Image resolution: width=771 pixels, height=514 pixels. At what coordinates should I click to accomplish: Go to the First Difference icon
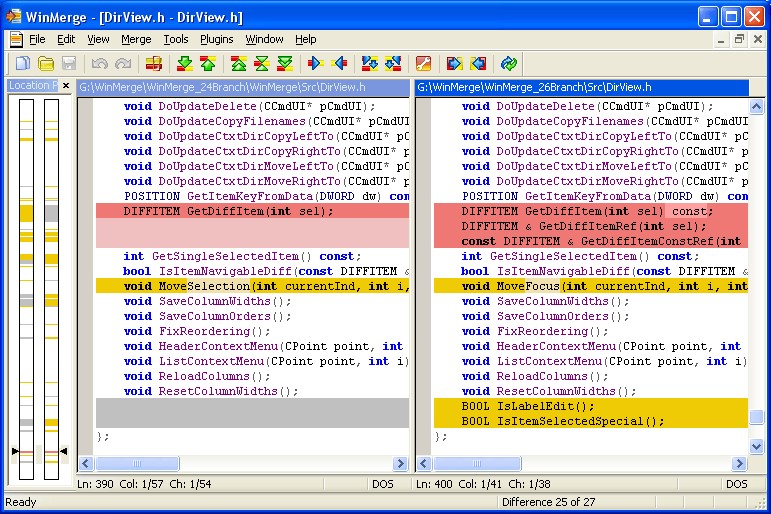point(239,64)
